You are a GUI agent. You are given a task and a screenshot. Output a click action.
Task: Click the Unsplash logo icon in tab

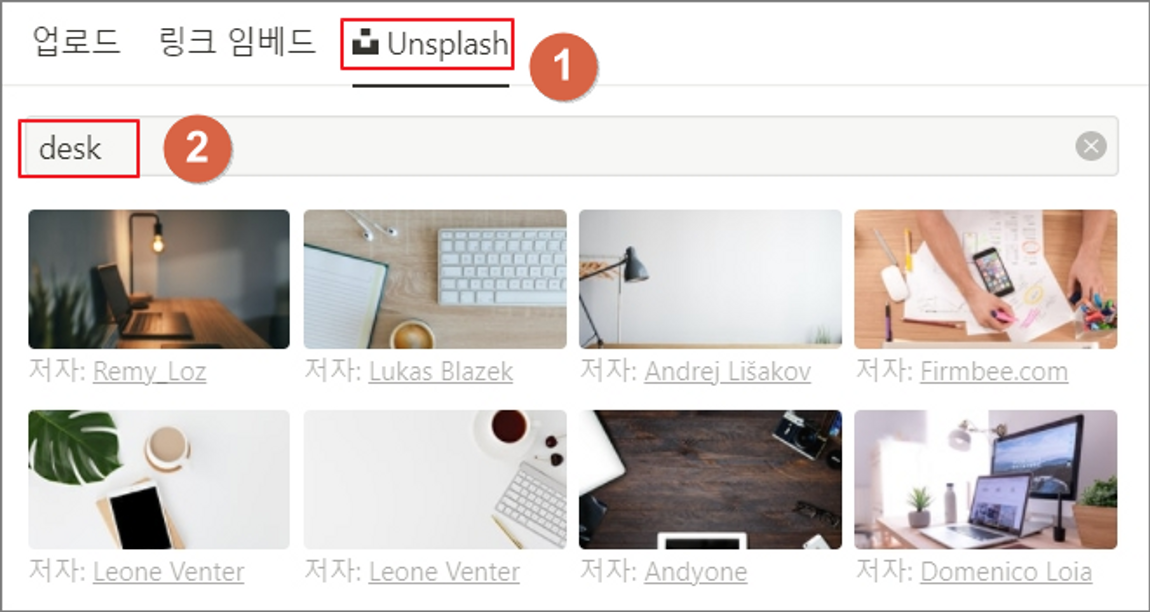tap(365, 43)
